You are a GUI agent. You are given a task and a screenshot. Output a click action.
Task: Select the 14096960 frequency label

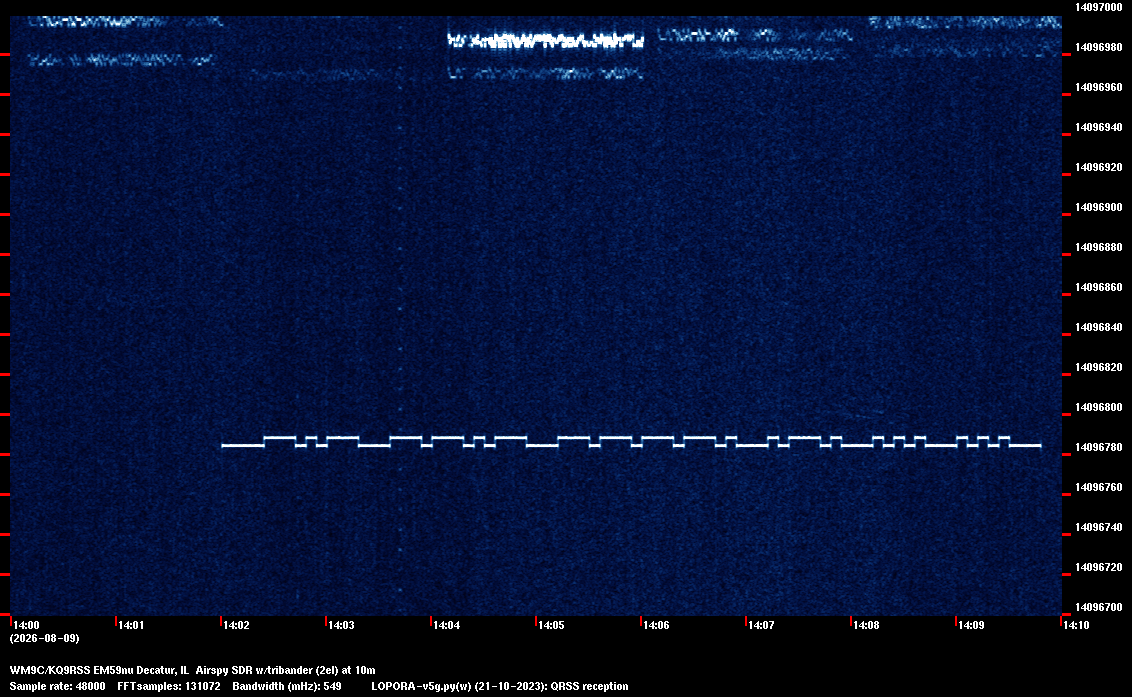coord(1099,87)
